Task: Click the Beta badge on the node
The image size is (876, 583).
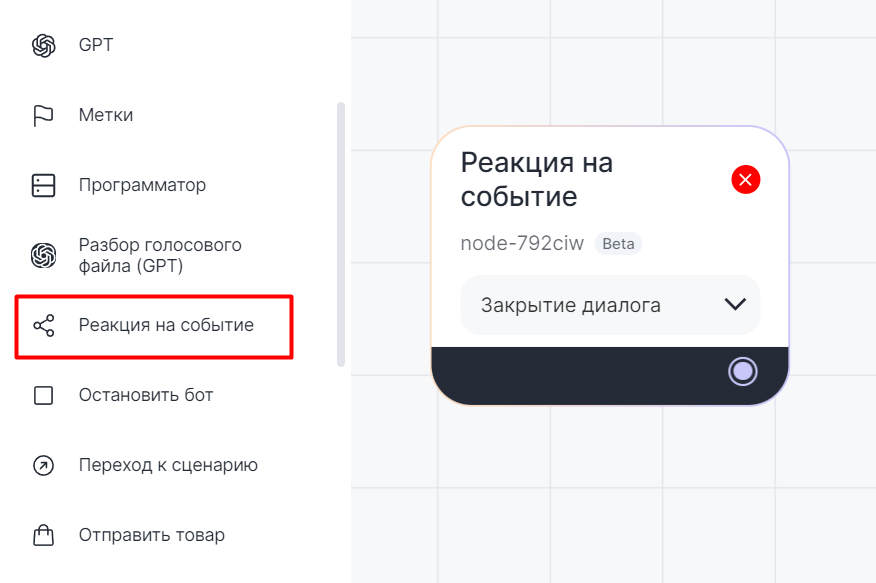Action: pos(618,244)
